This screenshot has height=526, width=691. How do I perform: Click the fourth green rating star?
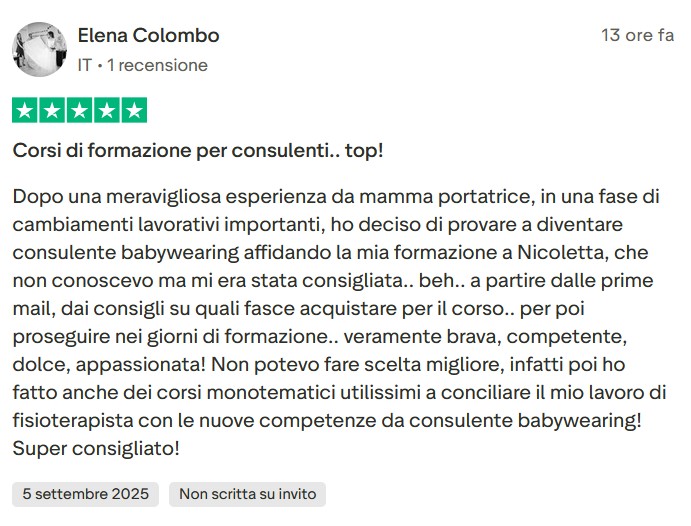107,111
